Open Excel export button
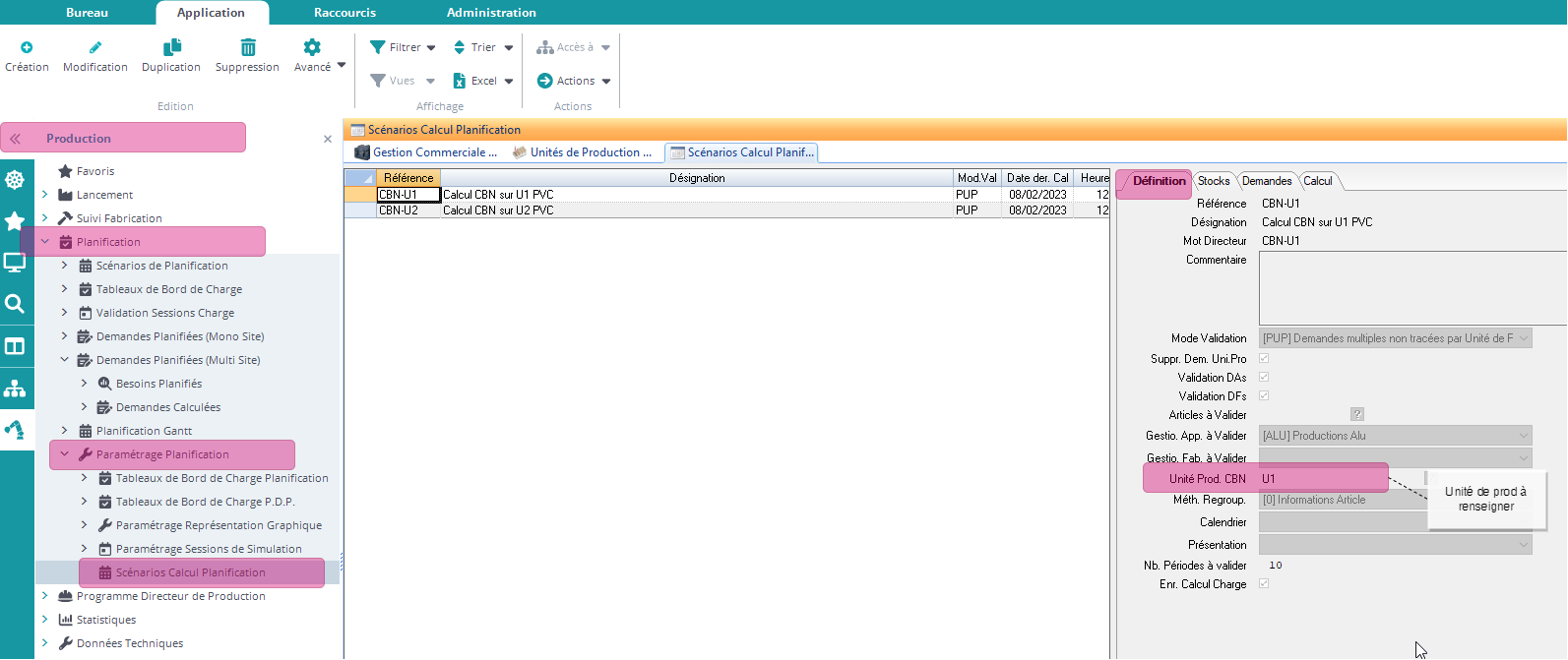This screenshot has height=660, width=1568. 482,81
